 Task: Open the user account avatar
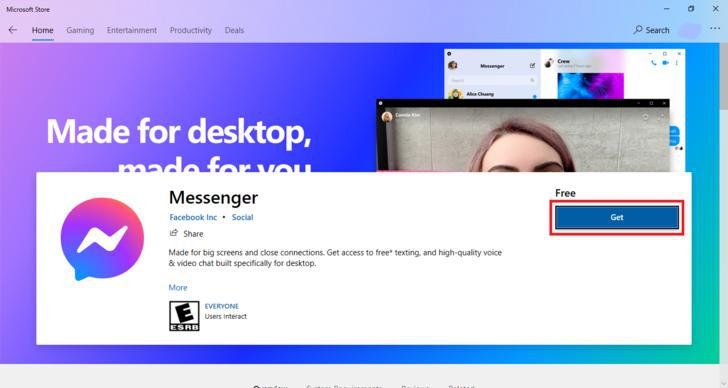[x=689, y=30]
